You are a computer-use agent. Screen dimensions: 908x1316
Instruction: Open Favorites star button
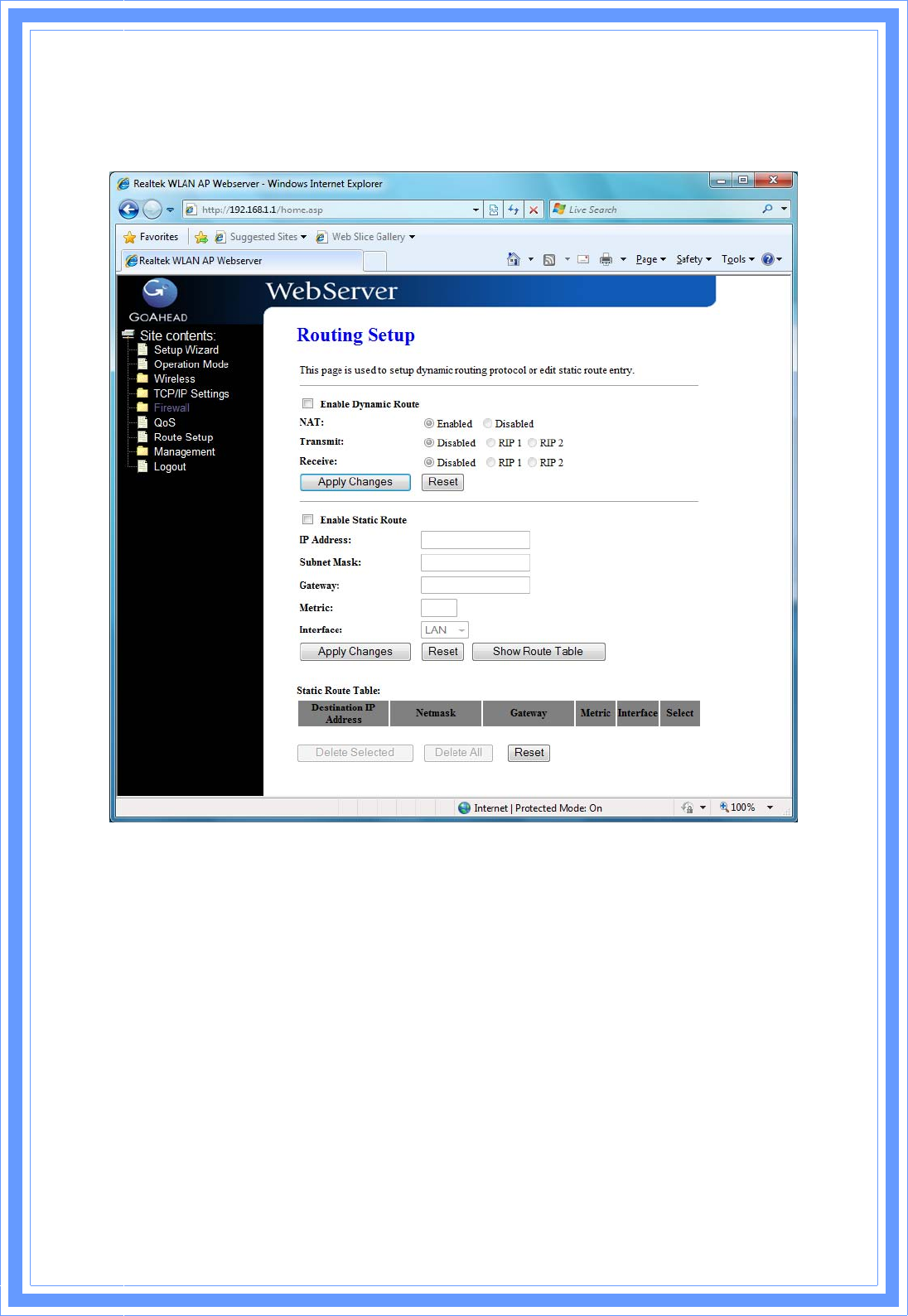(x=151, y=237)
